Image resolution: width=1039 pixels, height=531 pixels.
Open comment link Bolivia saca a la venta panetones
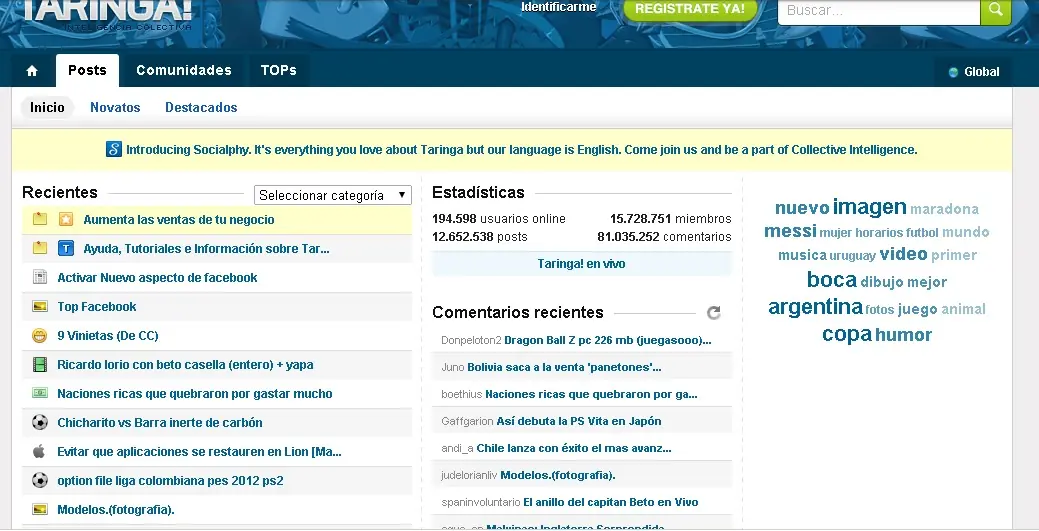(564, 367)
